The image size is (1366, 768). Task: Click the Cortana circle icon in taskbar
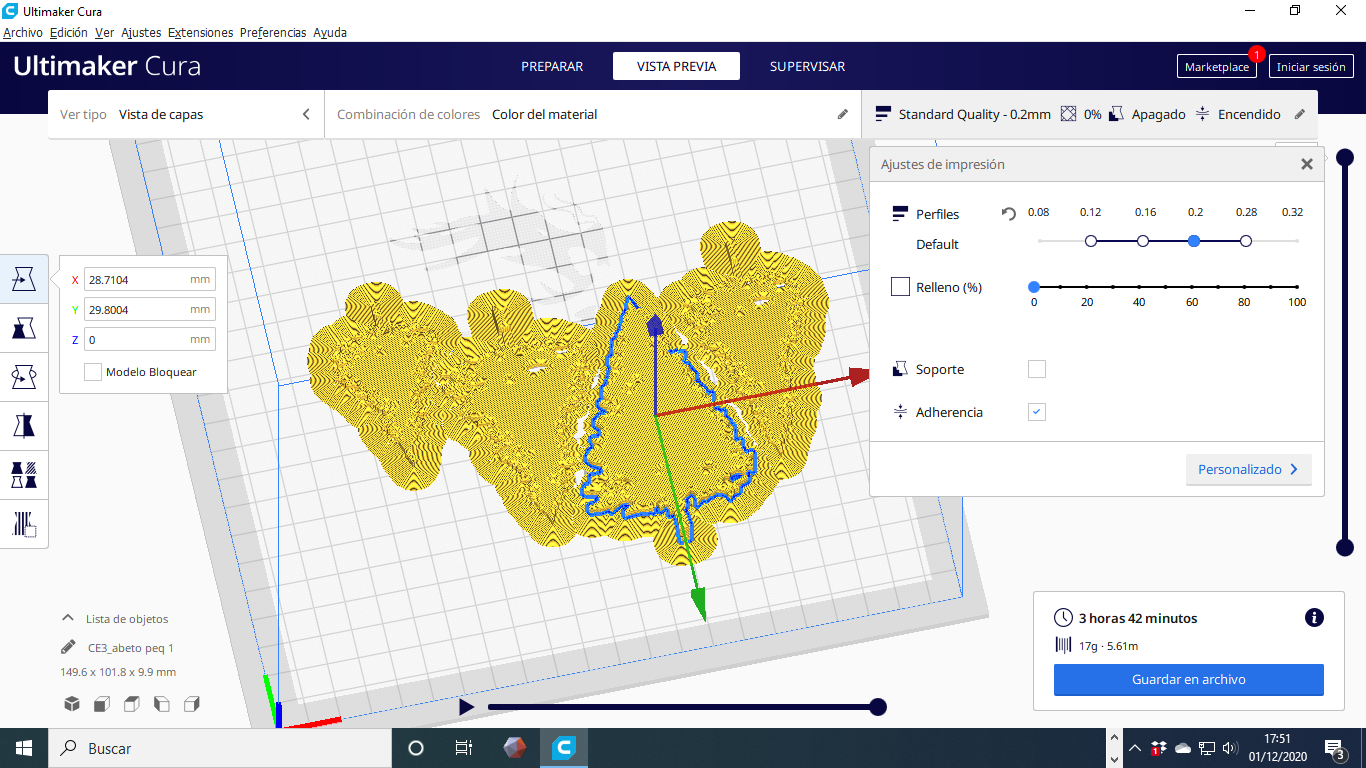point(416,748)
